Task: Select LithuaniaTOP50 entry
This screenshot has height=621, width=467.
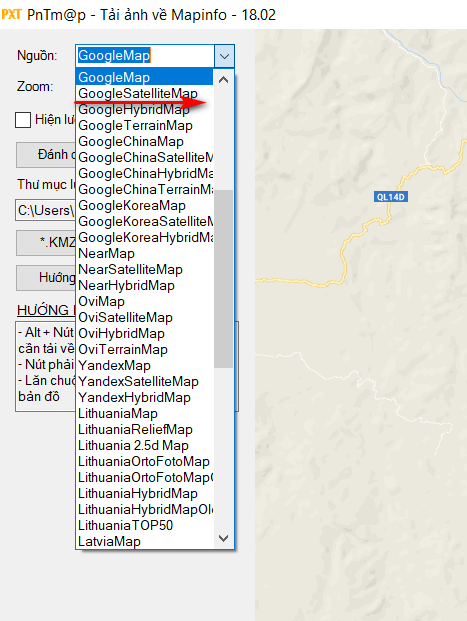Action: point(145,526)
